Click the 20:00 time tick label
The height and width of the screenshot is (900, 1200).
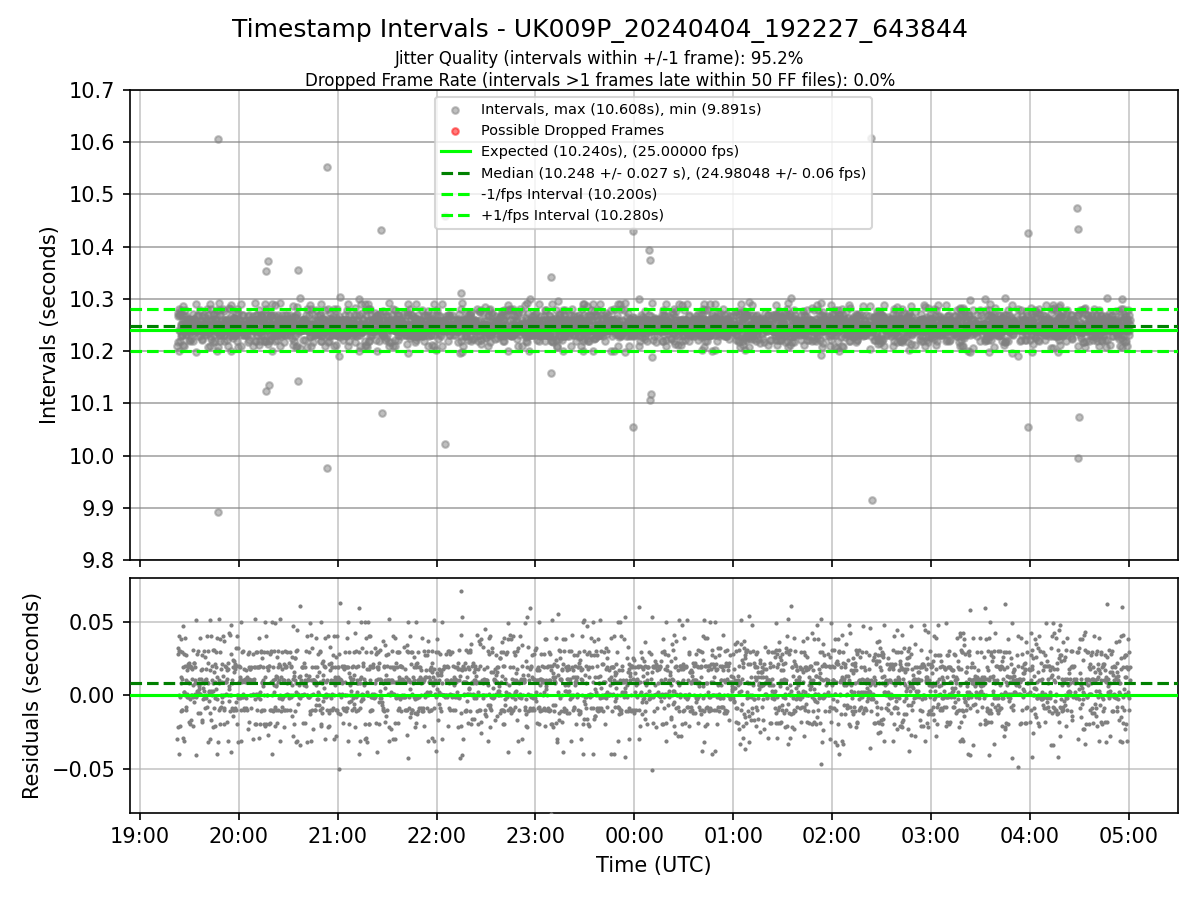coord(238,834)
